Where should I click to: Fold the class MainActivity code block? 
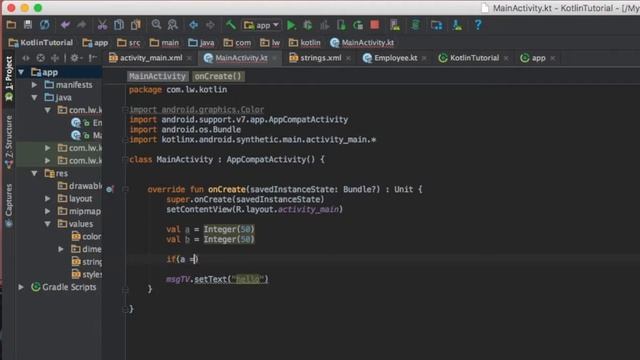125,160
